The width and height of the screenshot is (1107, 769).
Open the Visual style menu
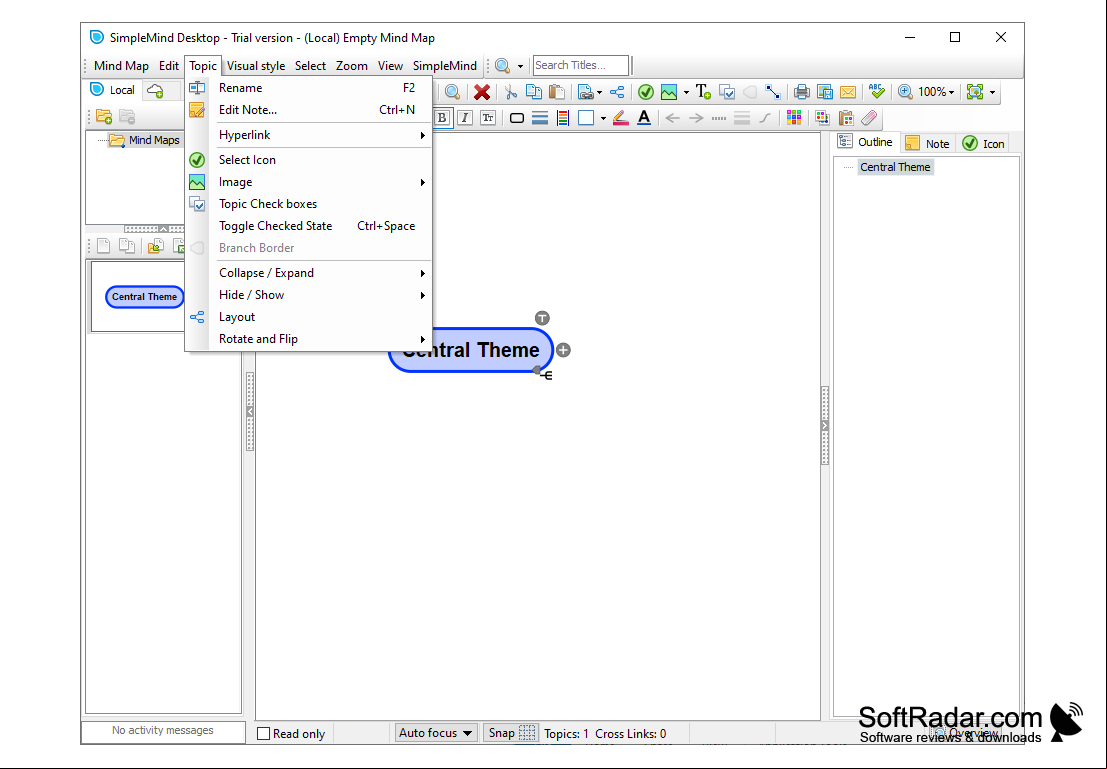256,66
